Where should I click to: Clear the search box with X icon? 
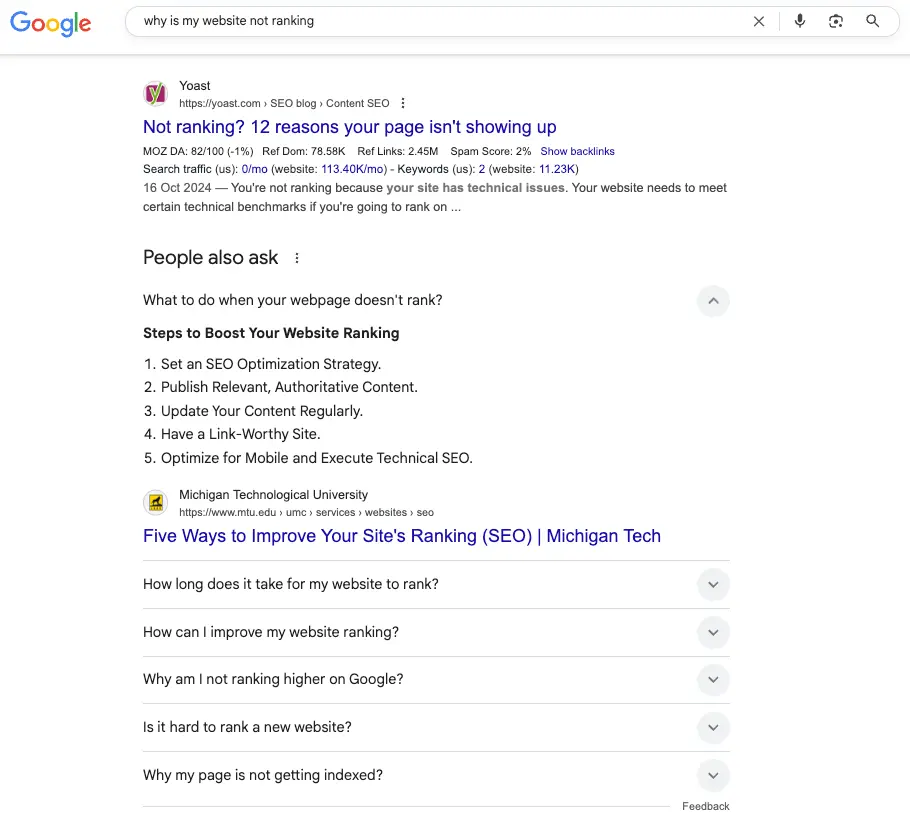pos(759,21)
